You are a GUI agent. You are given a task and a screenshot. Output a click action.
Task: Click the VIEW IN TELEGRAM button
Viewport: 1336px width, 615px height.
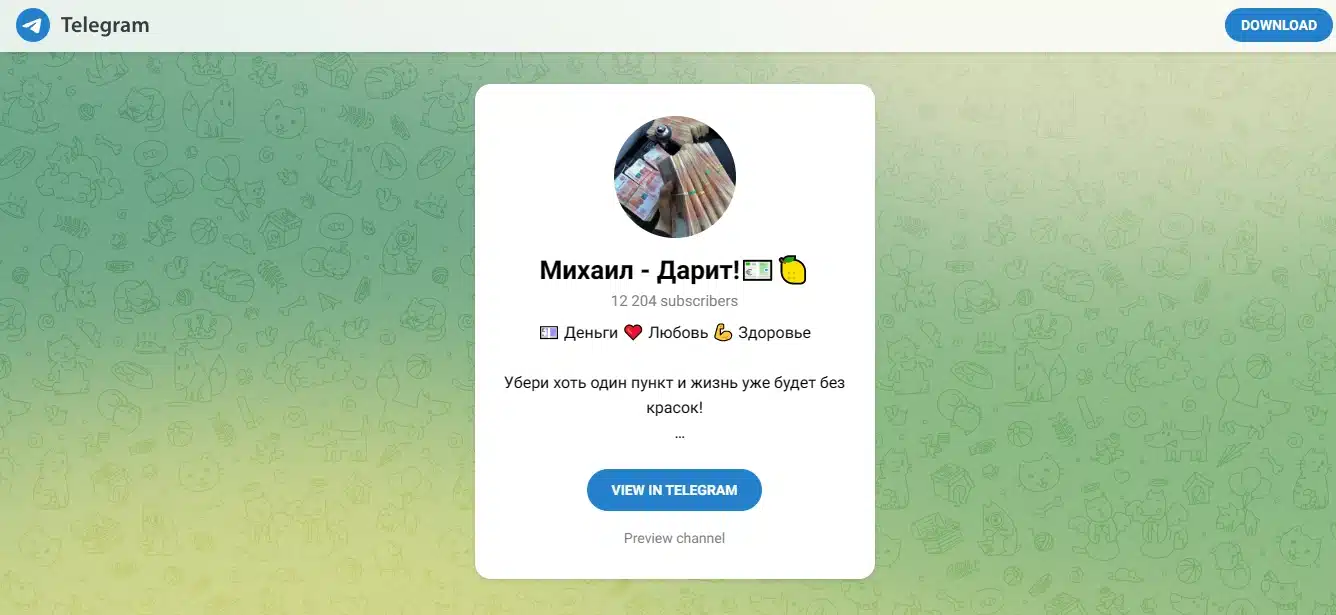(x=674, y=490)
